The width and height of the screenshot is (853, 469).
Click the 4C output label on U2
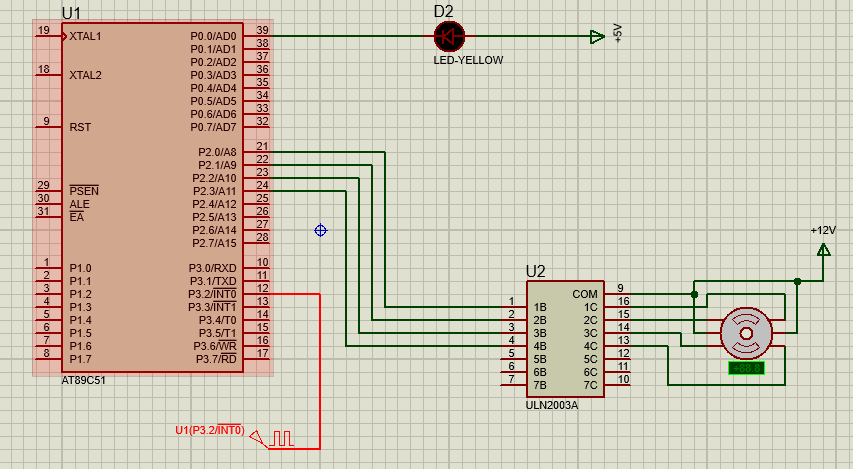tap(591, 346)
